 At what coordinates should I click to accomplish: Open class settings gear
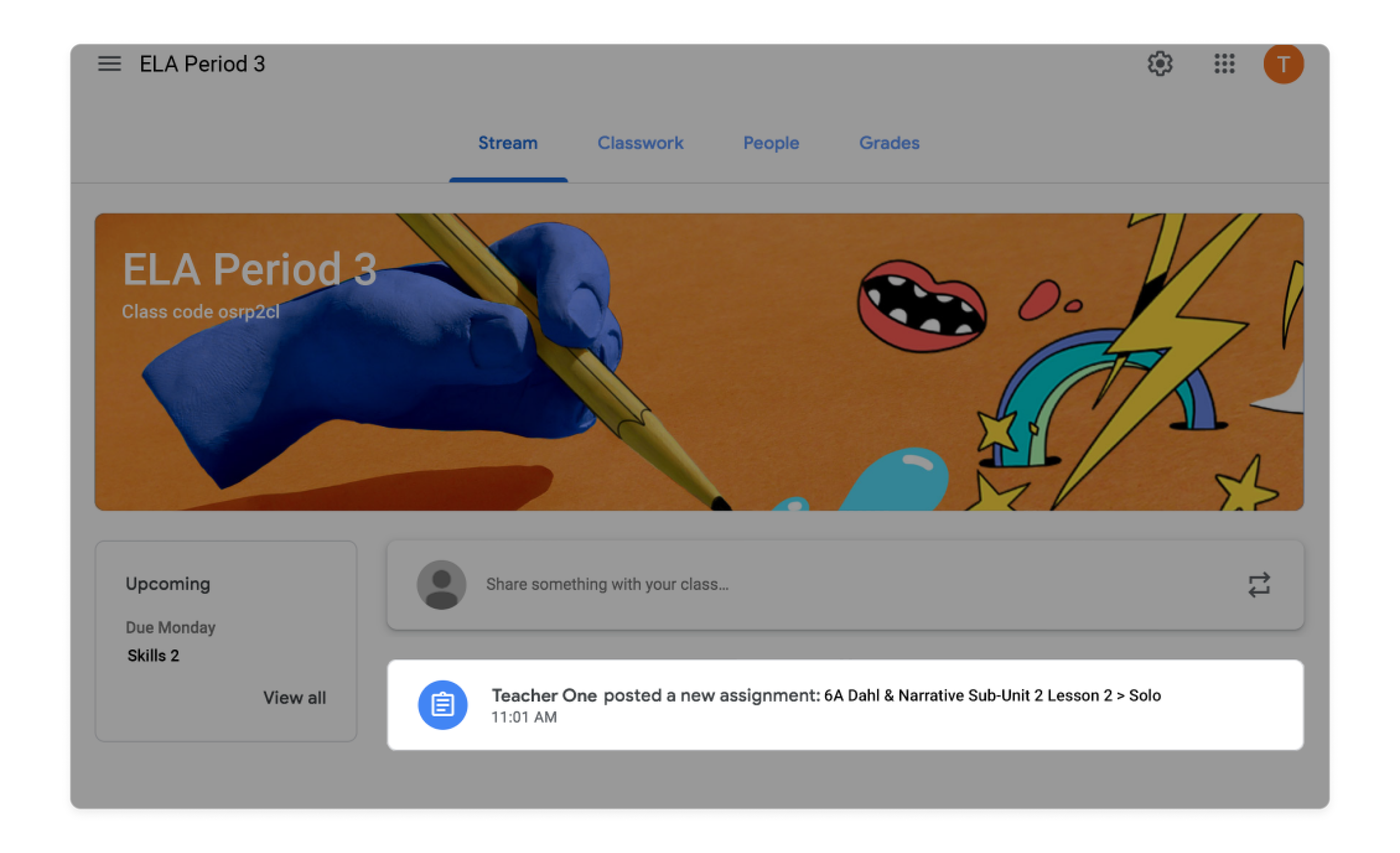click(1160, 63)
